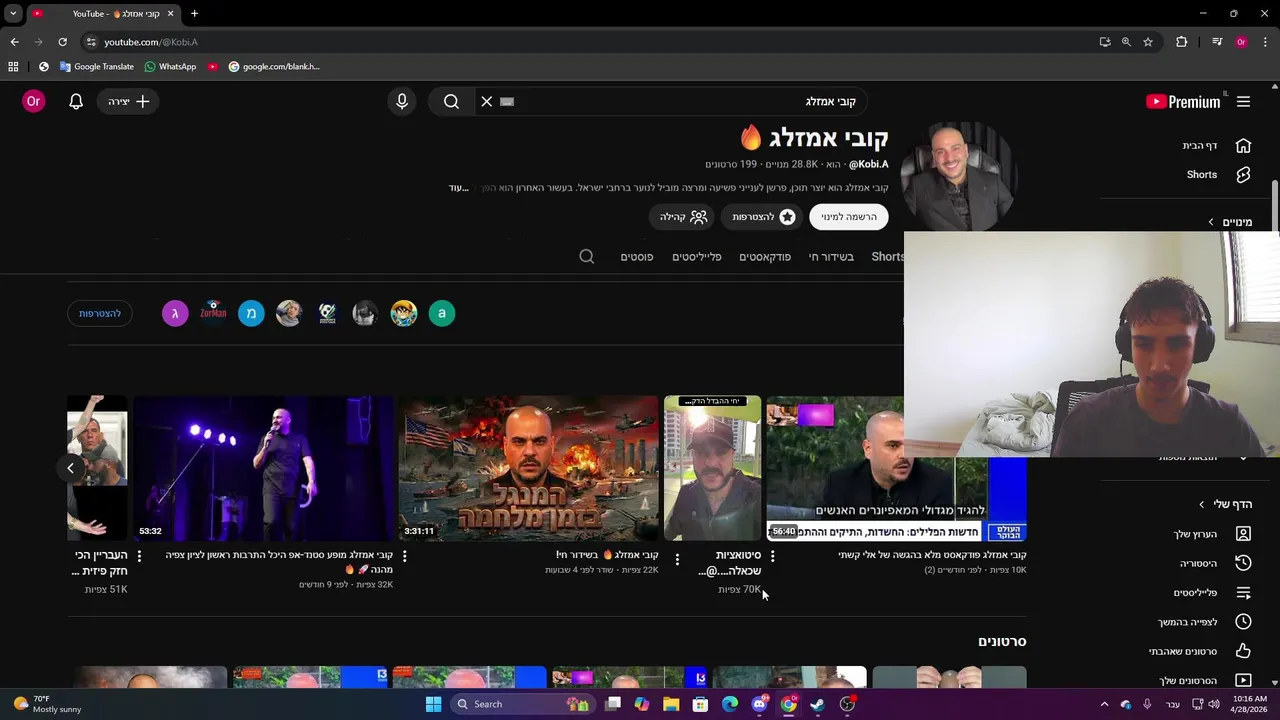This screenshot has height=720, width=1280.
Task: Click the YouTube search magnifier button
Action: [451, 101]
